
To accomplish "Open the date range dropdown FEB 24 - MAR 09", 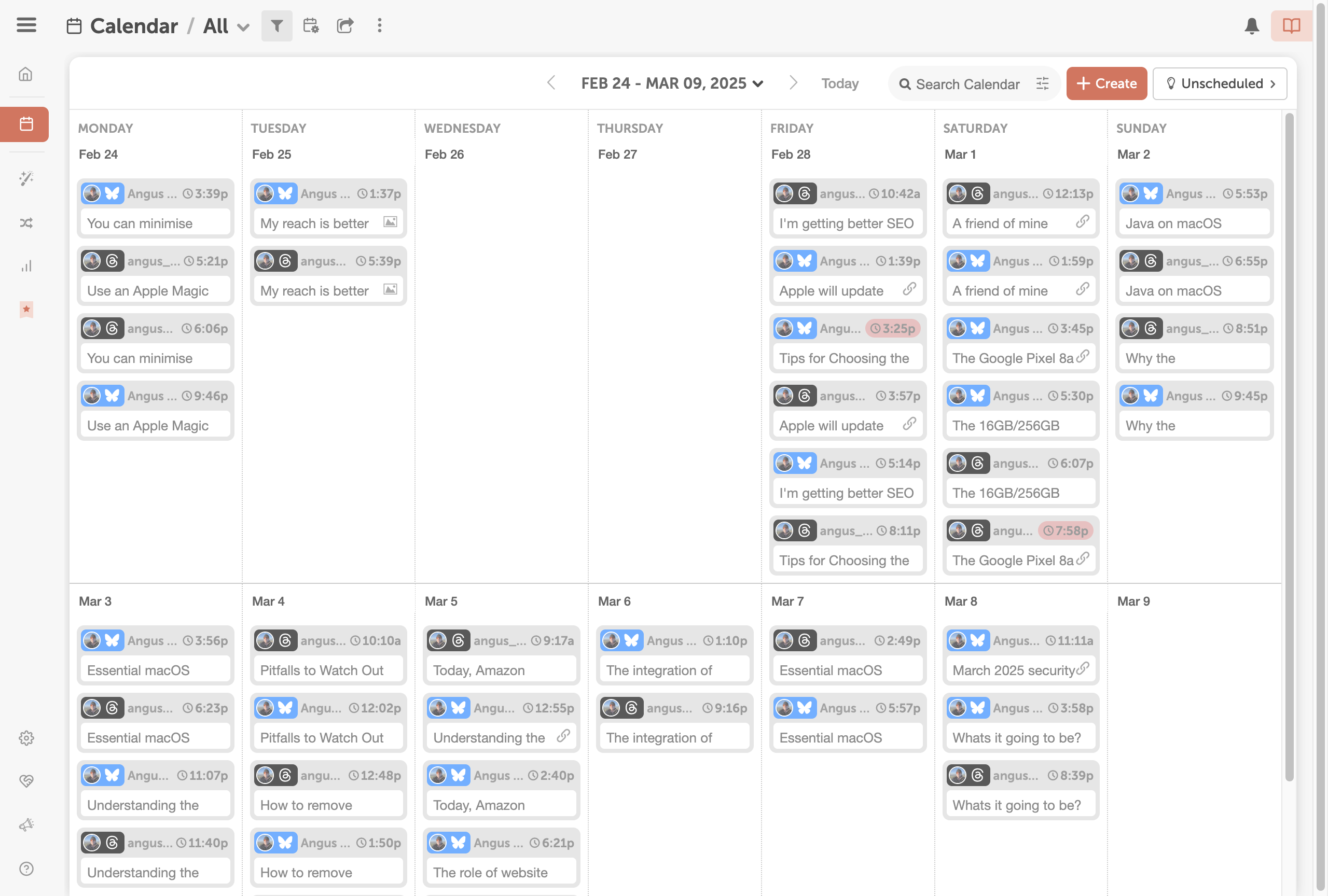I will point(673,83).
